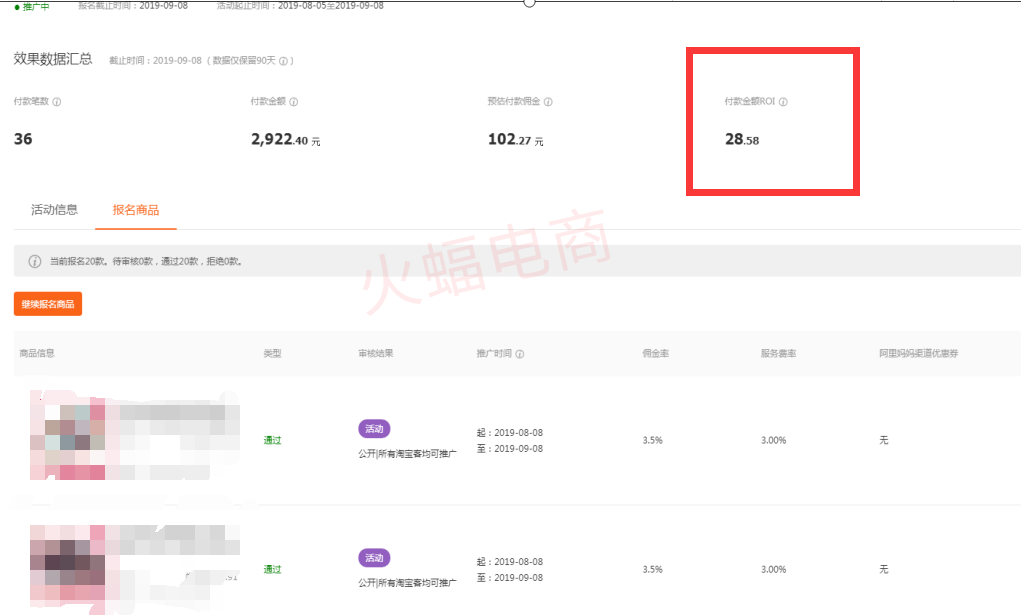Switch to the 活动信息 tab

coord(54,210)
